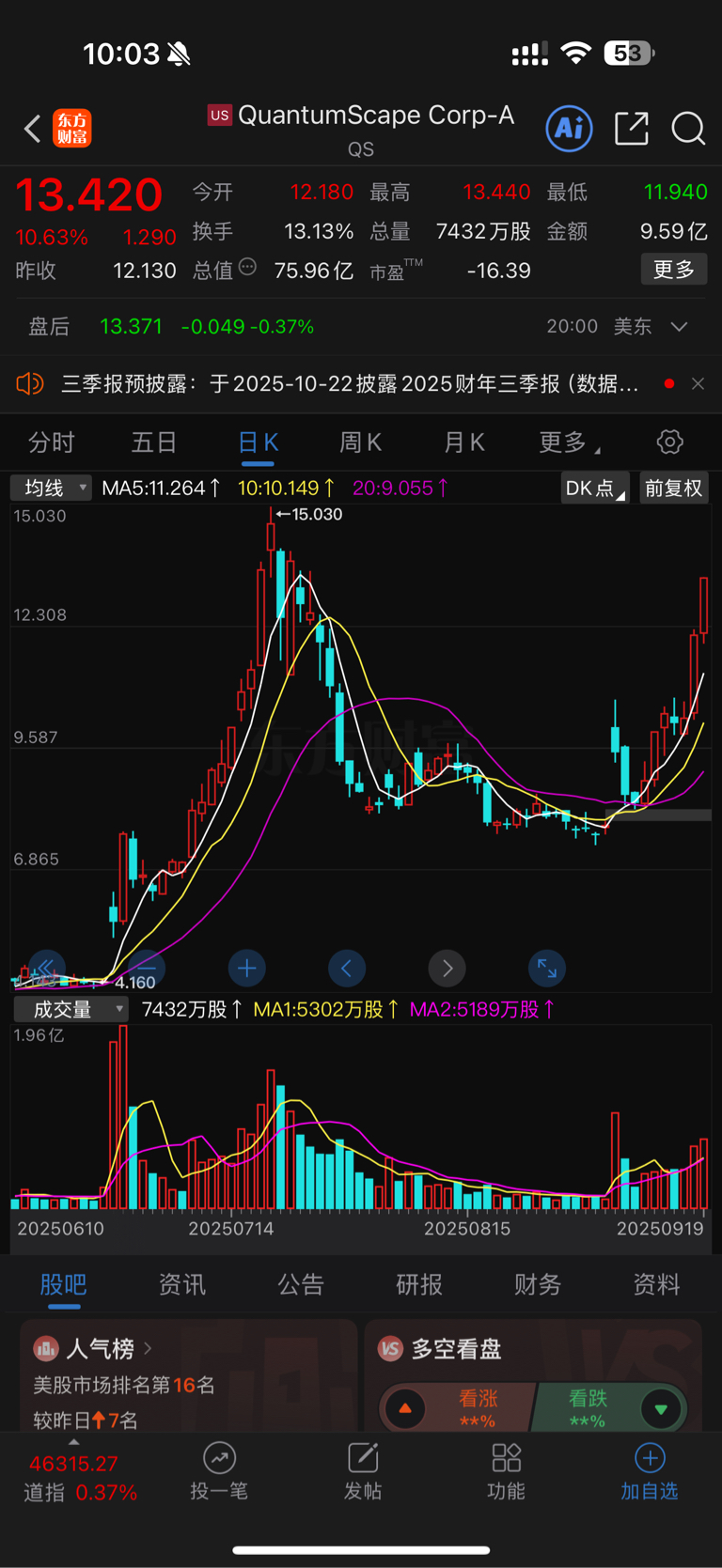Tap the current price 13.420
Viewport: 722px width, 1568px height.
tap(89, 194)
